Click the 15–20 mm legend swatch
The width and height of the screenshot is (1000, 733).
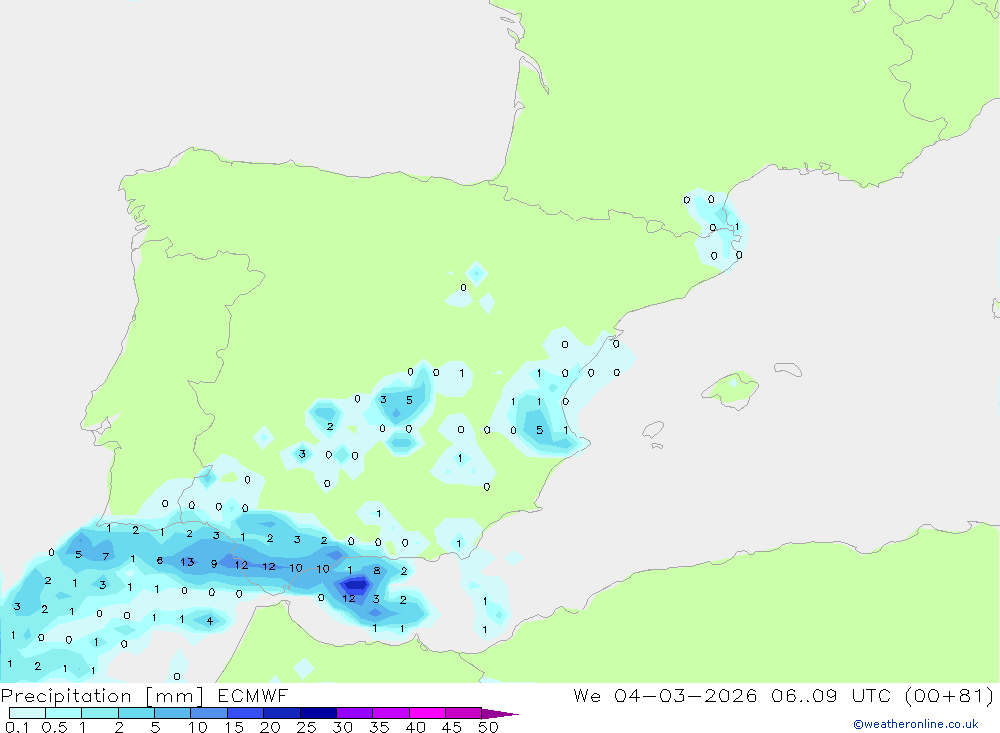click(x=245, y=713)
